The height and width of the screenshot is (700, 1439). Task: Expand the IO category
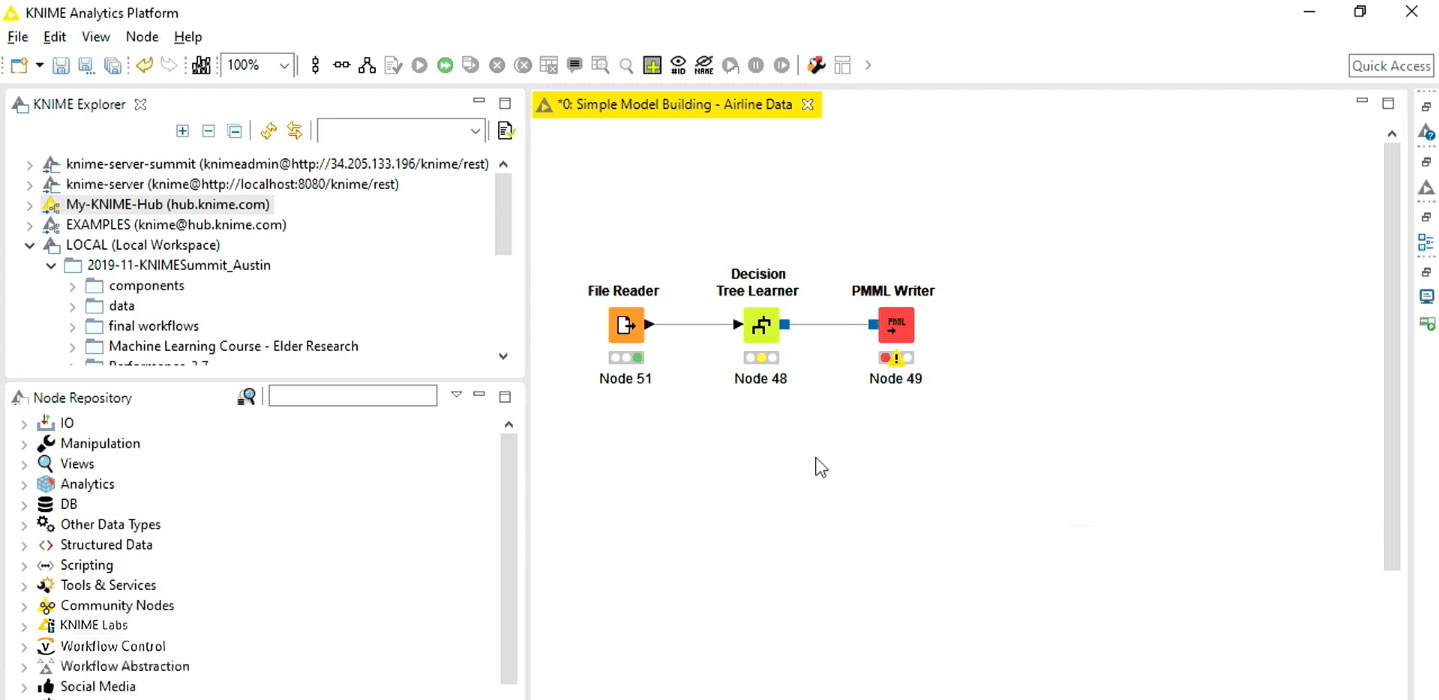(x=24, y=424)
